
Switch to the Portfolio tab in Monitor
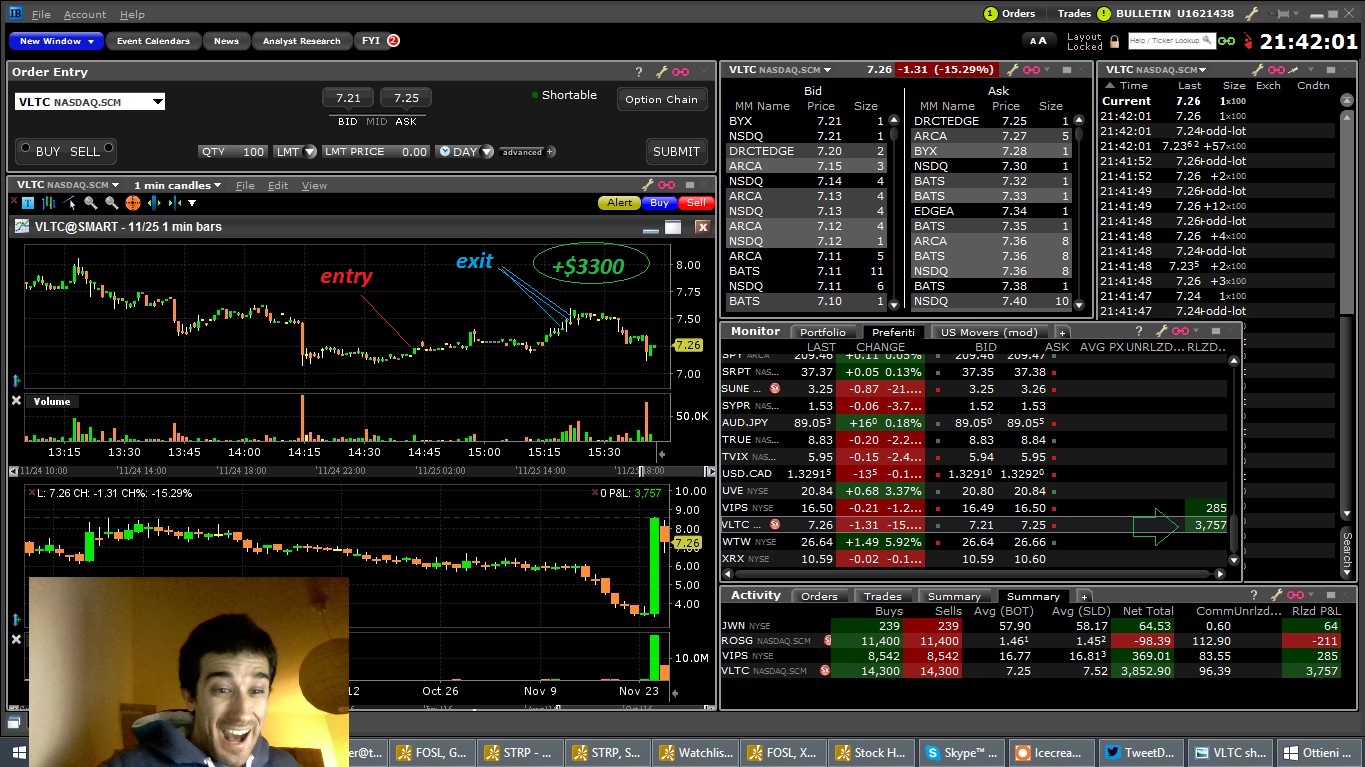(x=823, y=332)
